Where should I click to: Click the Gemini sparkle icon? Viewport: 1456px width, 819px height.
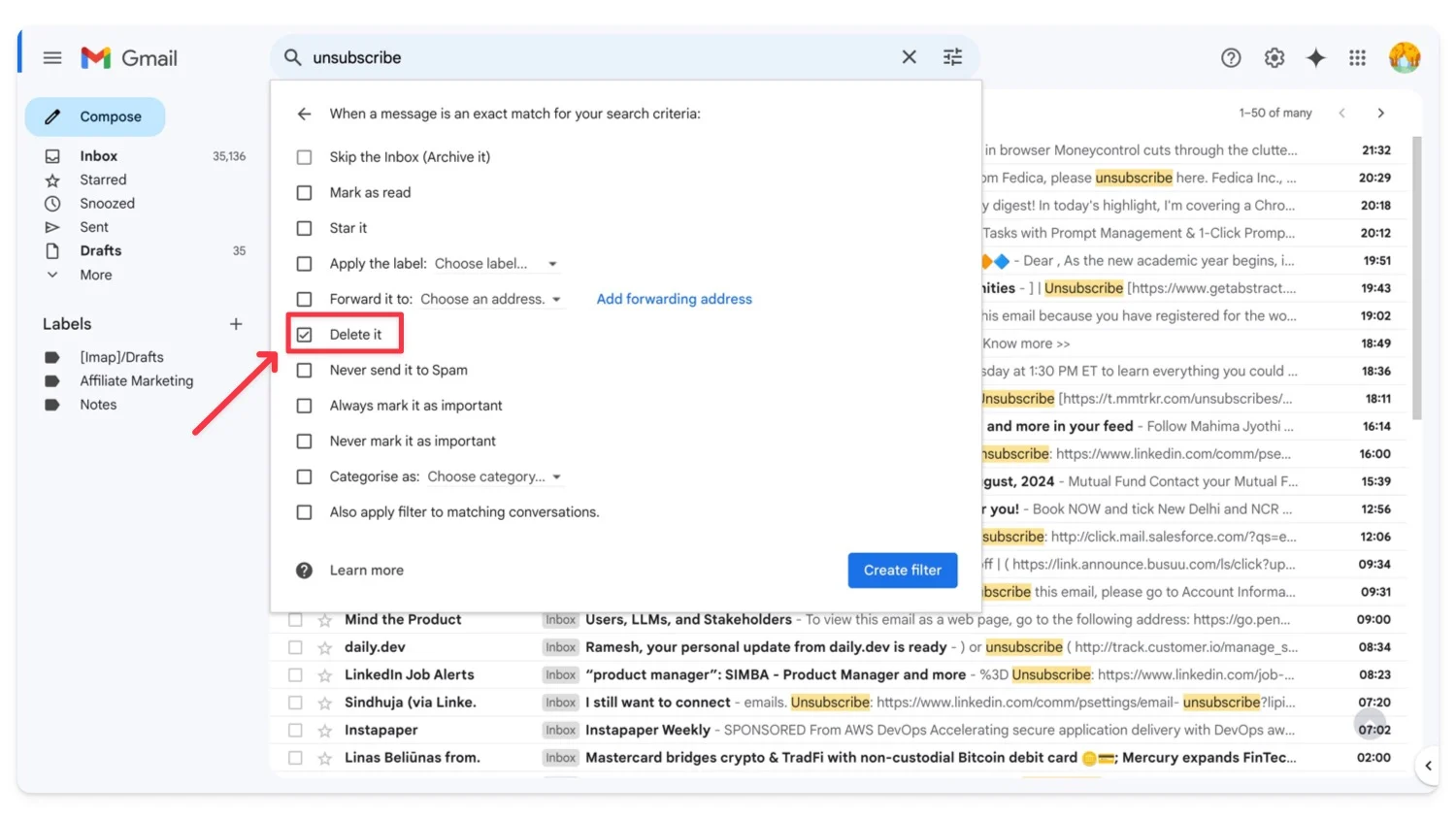point(1315,58)
